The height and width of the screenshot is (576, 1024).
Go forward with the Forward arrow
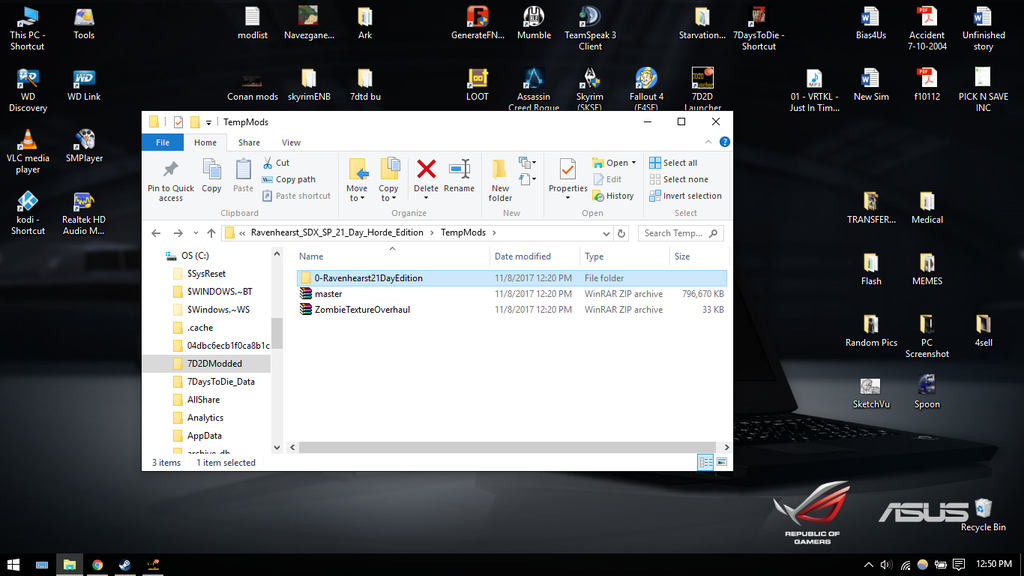click(178, 233)
